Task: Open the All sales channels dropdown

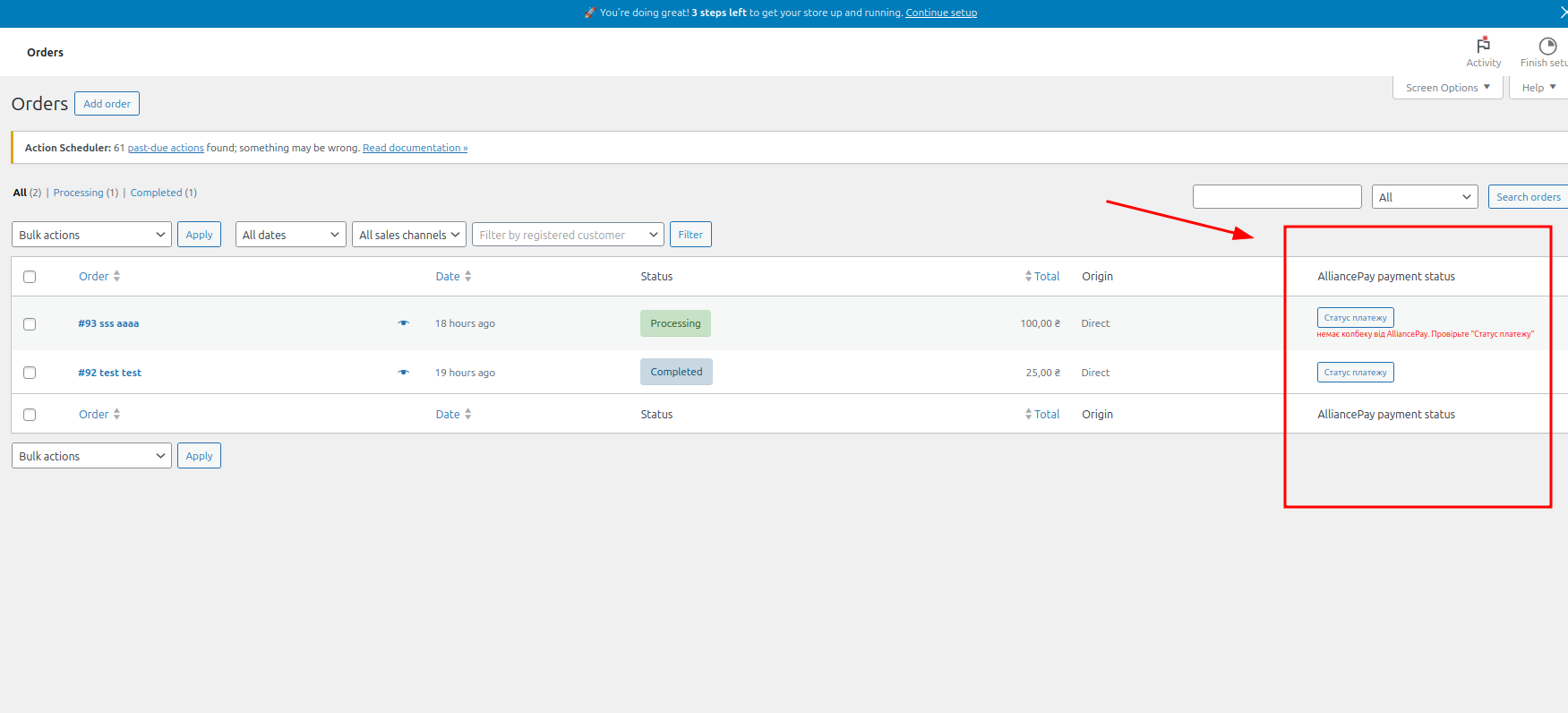Action: tap(408, 235)
